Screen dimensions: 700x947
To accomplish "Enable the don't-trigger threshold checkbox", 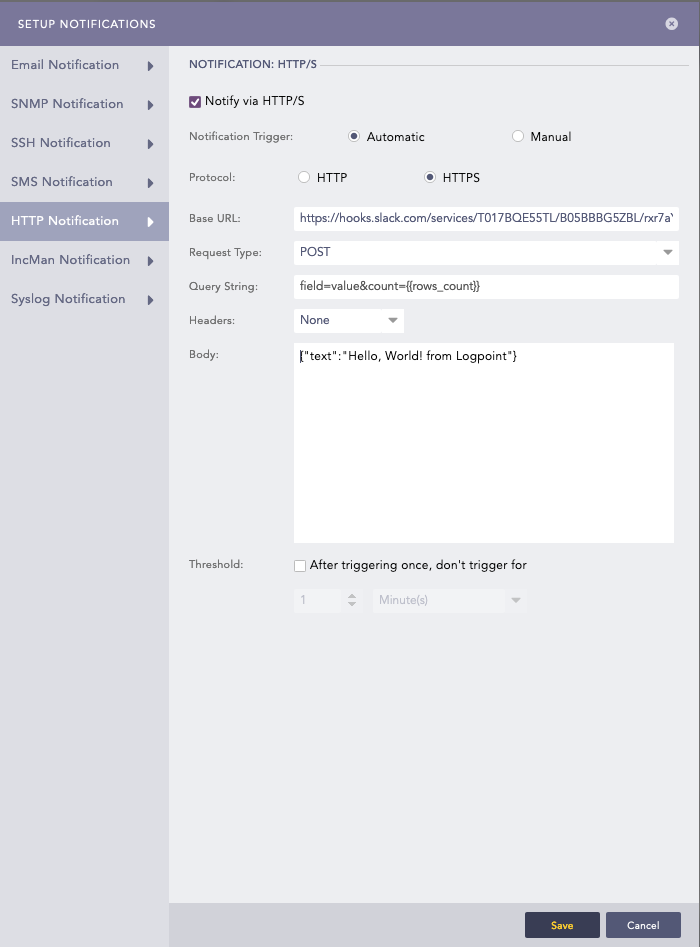I will [300, 566].
